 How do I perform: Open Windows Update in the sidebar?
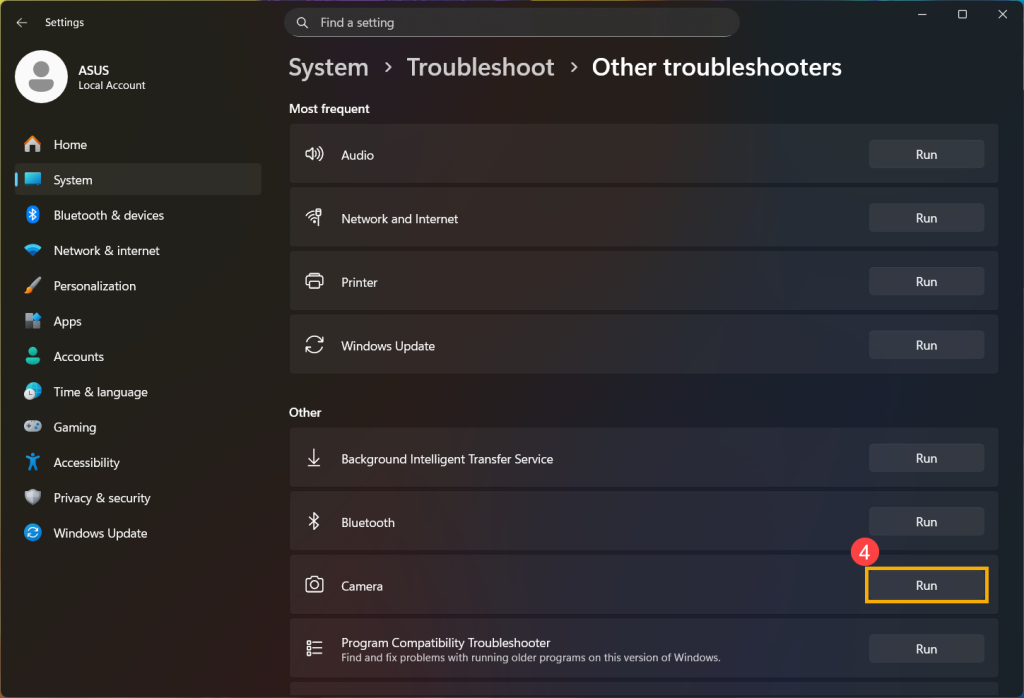(x=100, y=533)
